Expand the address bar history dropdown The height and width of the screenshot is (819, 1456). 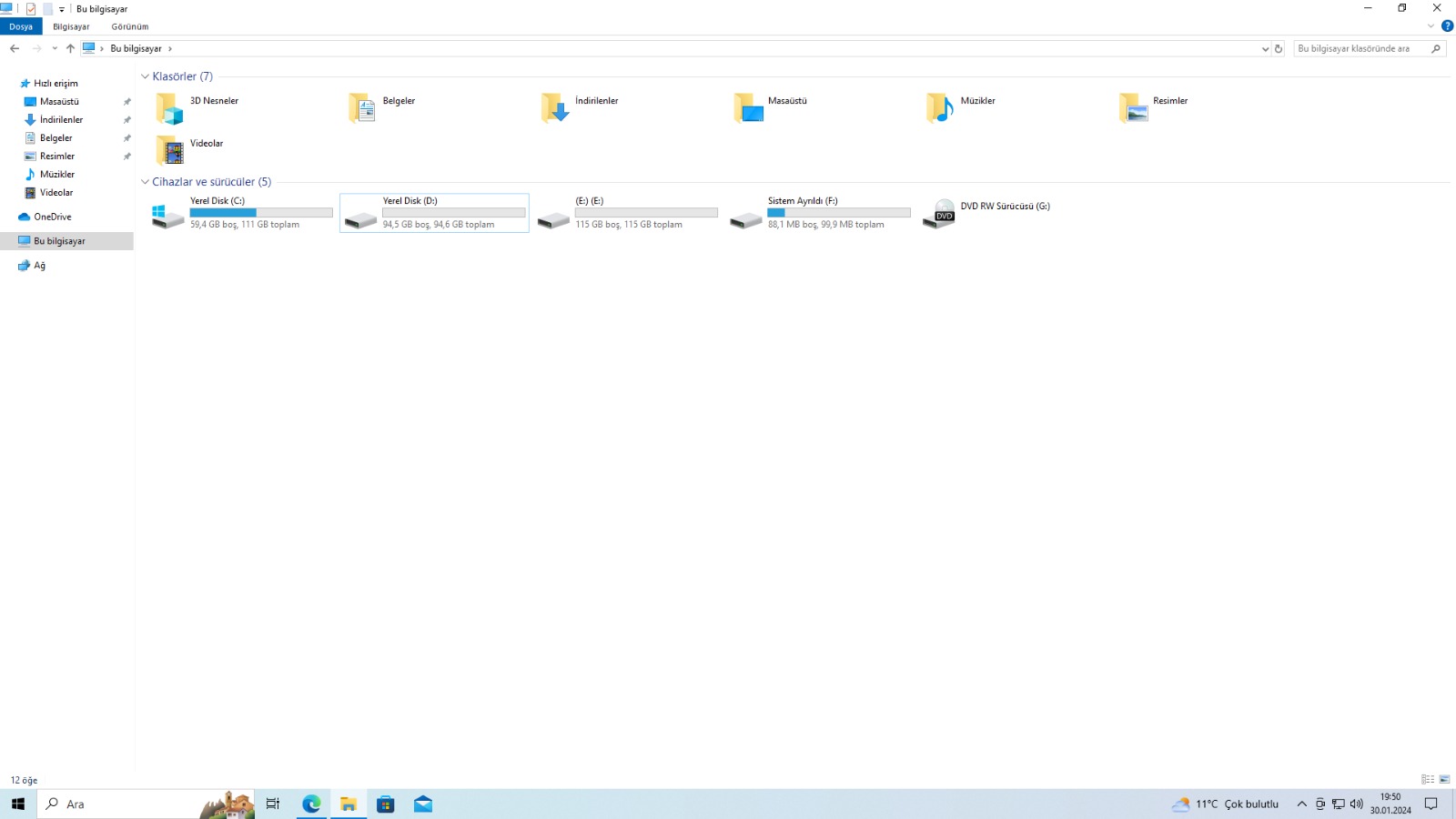click(1265, 49)
